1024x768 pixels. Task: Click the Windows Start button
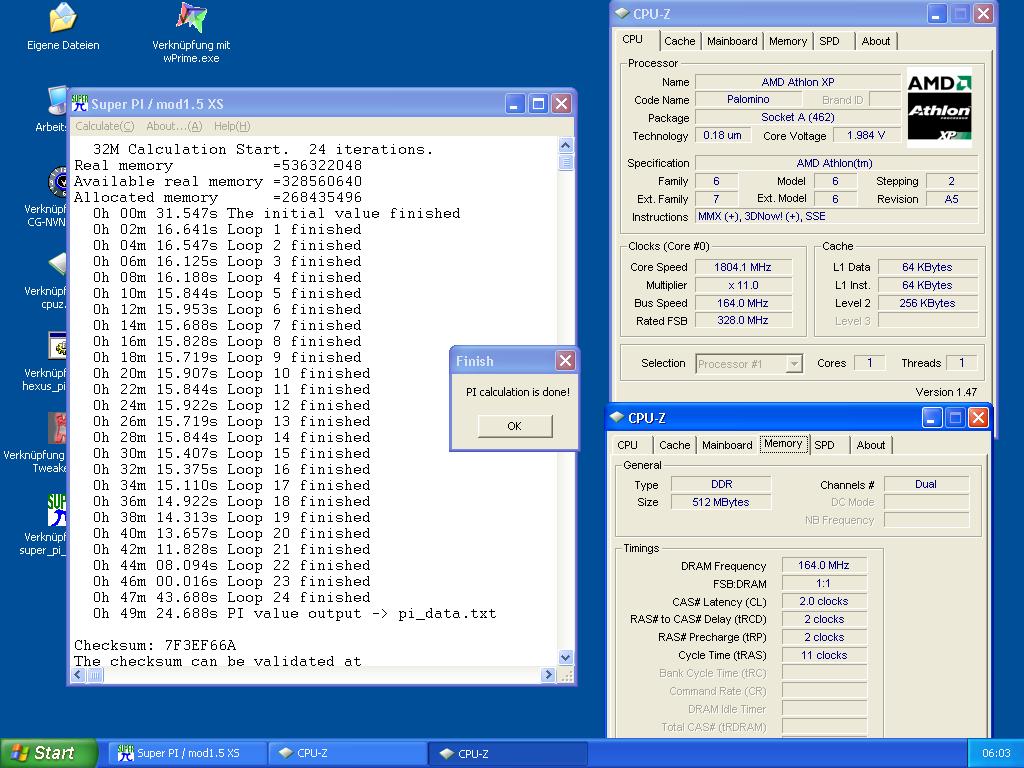(48, 753)
